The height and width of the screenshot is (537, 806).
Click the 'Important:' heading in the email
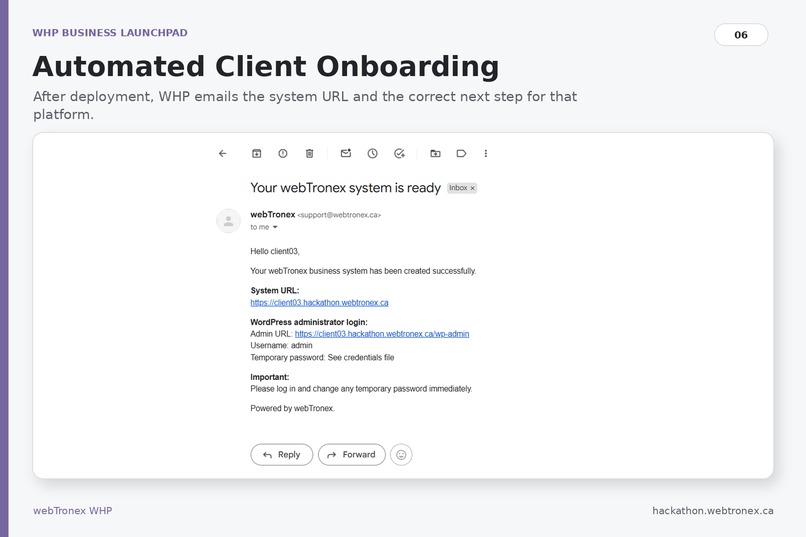270,377
